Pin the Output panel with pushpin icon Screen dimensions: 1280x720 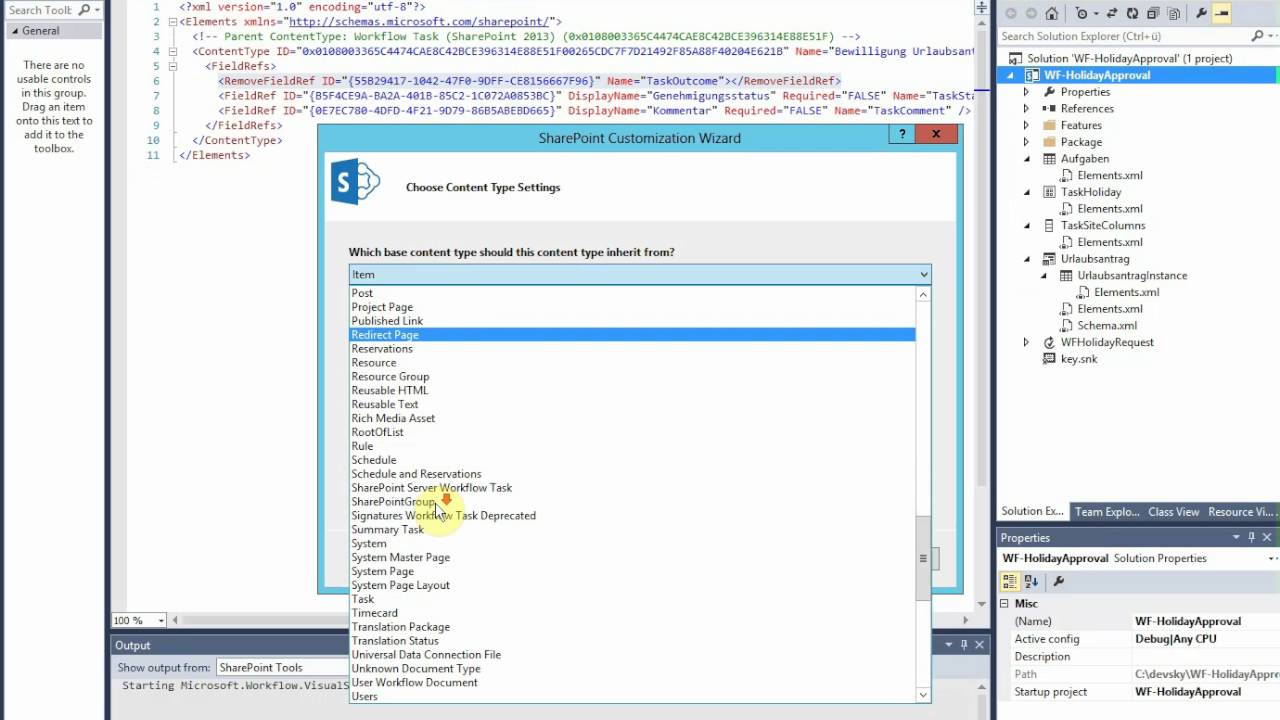click(964, 645)
